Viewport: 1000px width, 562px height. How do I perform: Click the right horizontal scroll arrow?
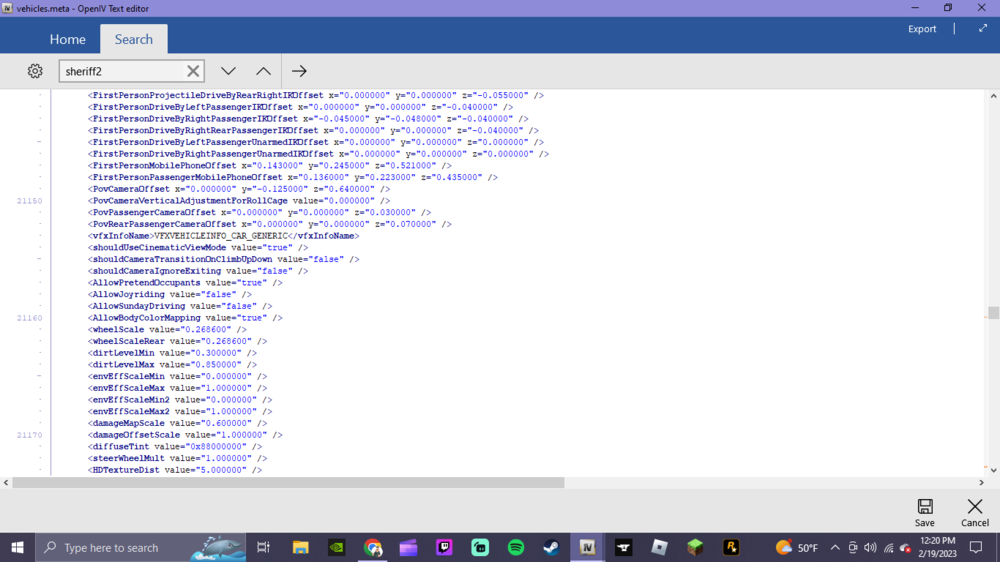click(982, 483)
